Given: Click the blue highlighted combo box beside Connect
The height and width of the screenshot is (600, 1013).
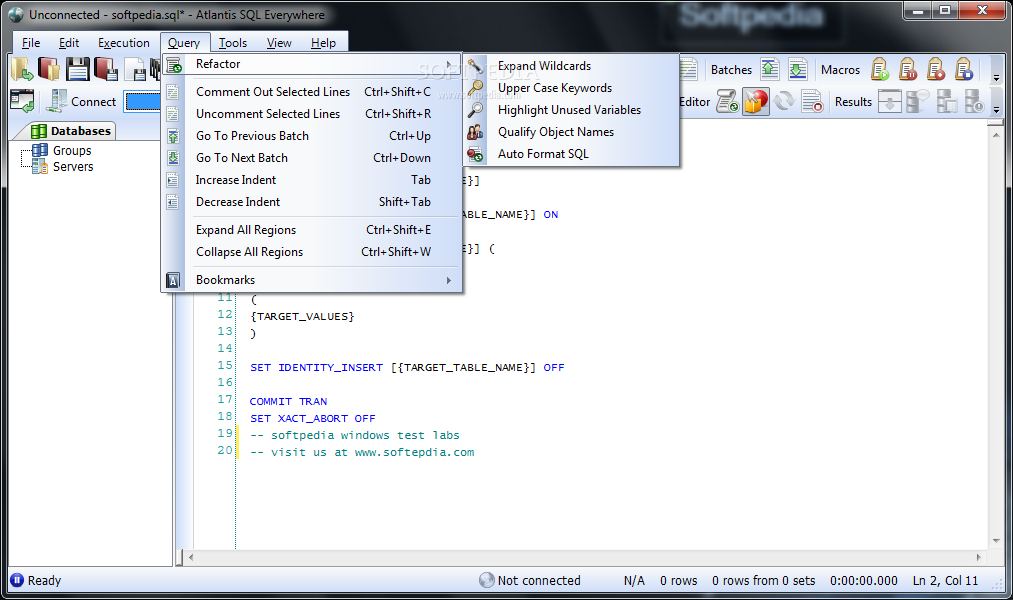Looking at the screenshot, I should tap(143, 101).
